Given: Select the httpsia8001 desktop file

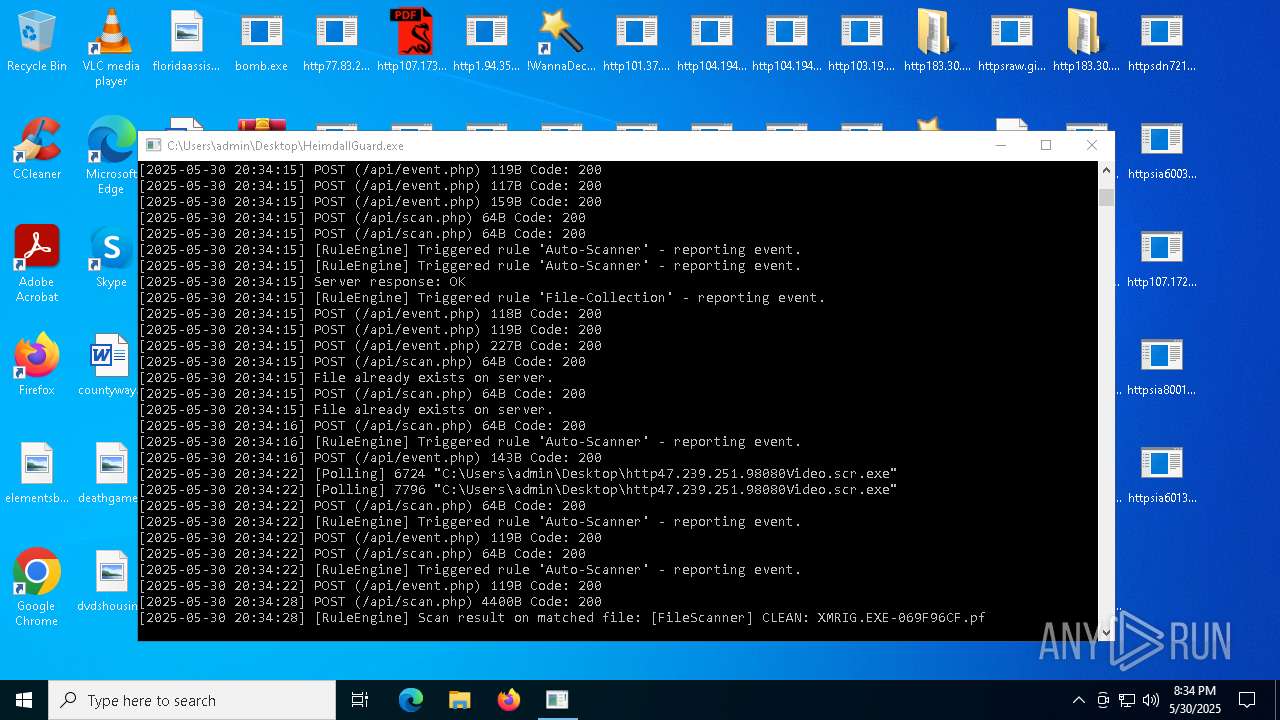Looking at the screenshot, I should click(1161, 365).
